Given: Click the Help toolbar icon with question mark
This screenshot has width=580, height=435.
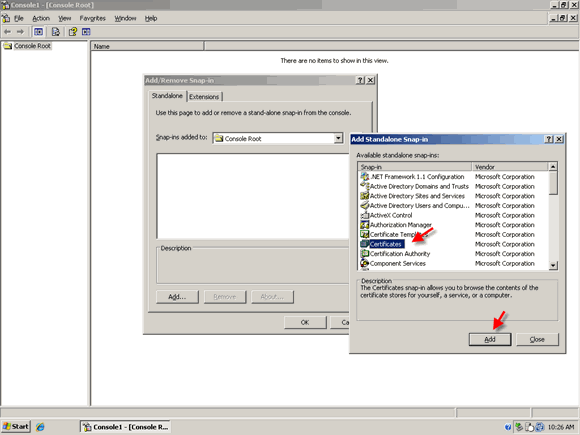Looking at the screenshot, I should tap(73, 32).
